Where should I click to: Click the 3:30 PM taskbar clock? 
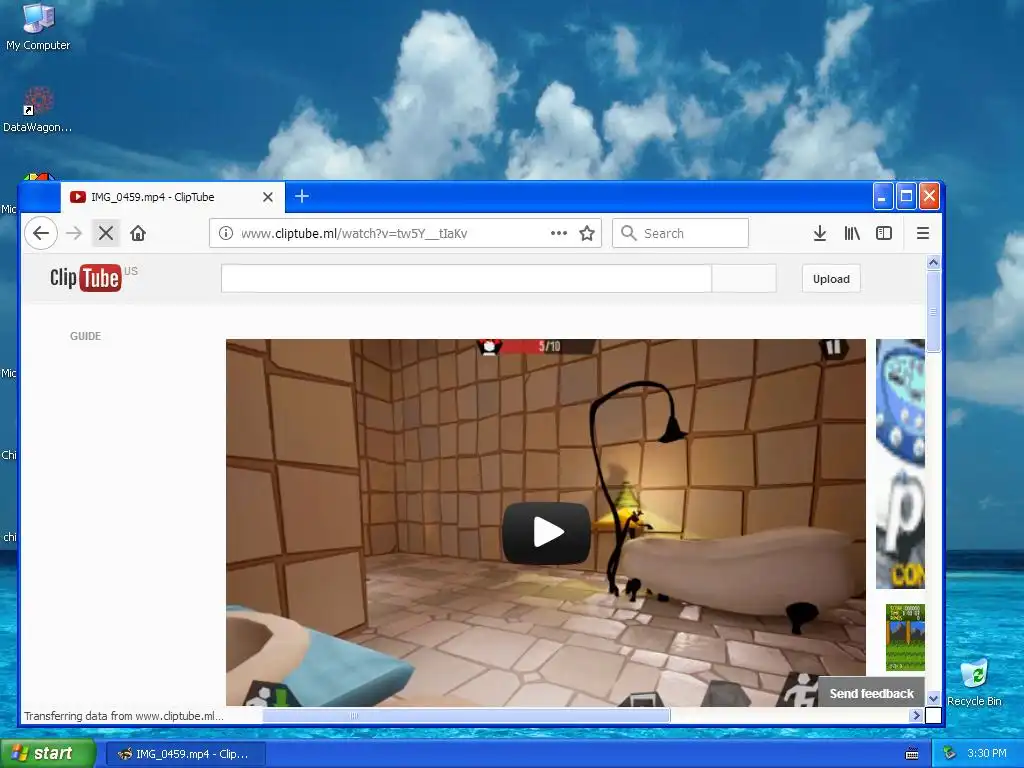[987, 754]
